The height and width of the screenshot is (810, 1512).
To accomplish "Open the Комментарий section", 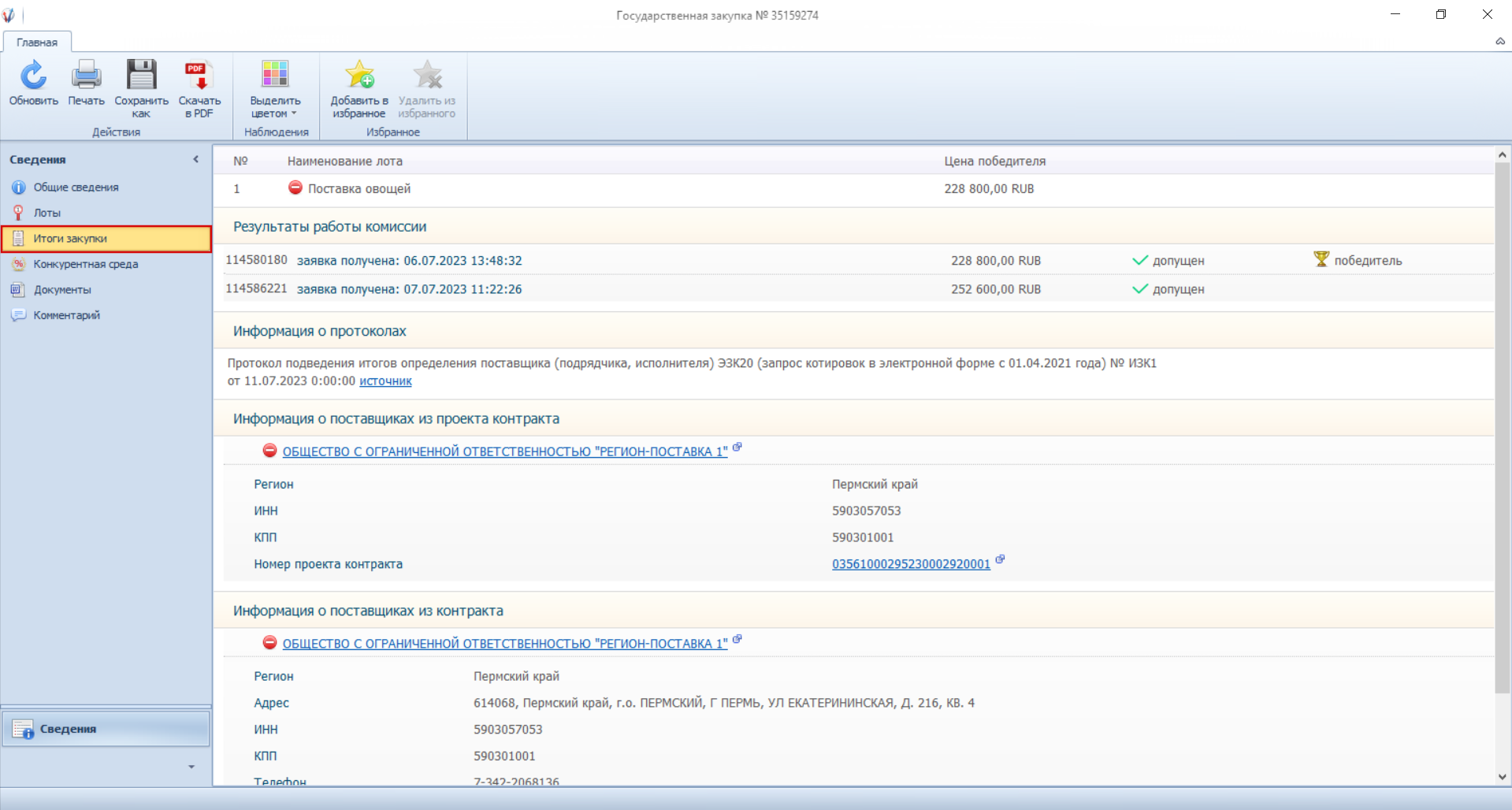I will pos(66,315).
